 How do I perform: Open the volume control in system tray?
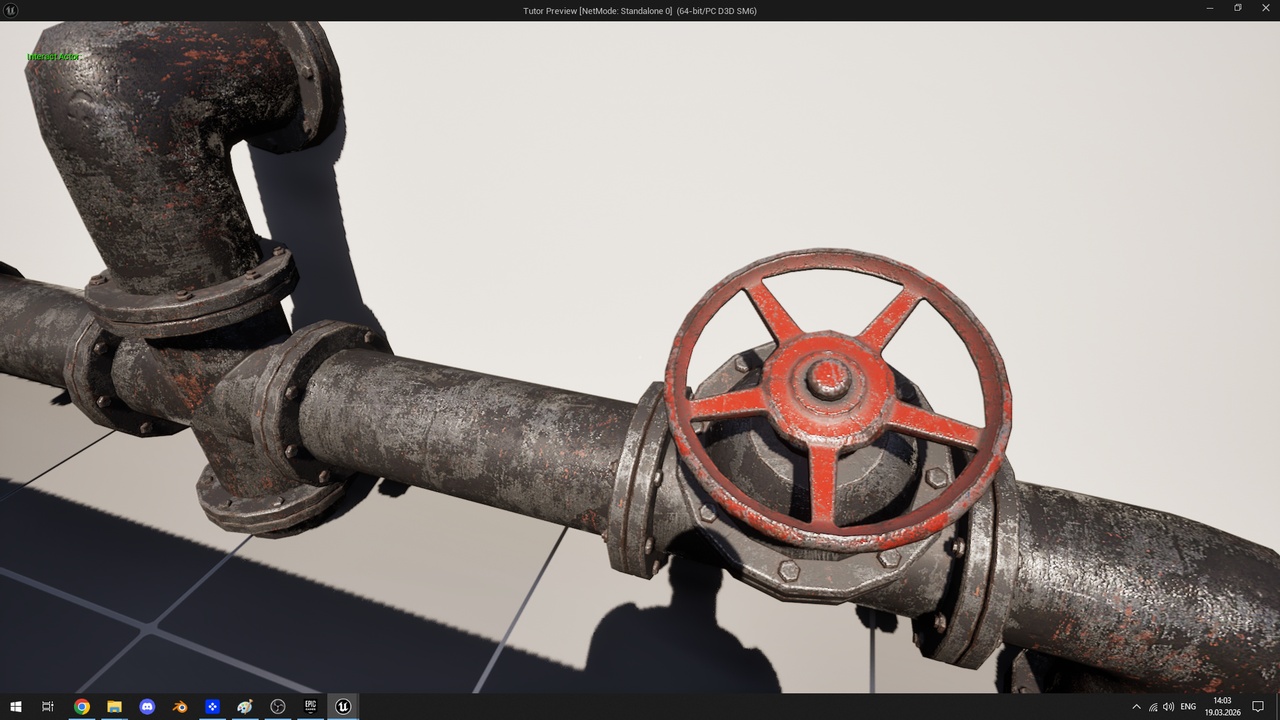pos(1169,706)
